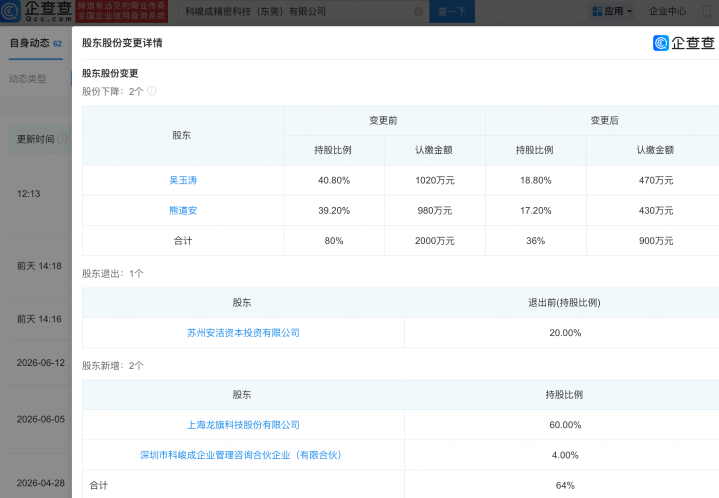Click the 变更后 column header
Image resolution: width=719 pixels, height=498 pixels.
pos(604,121)
